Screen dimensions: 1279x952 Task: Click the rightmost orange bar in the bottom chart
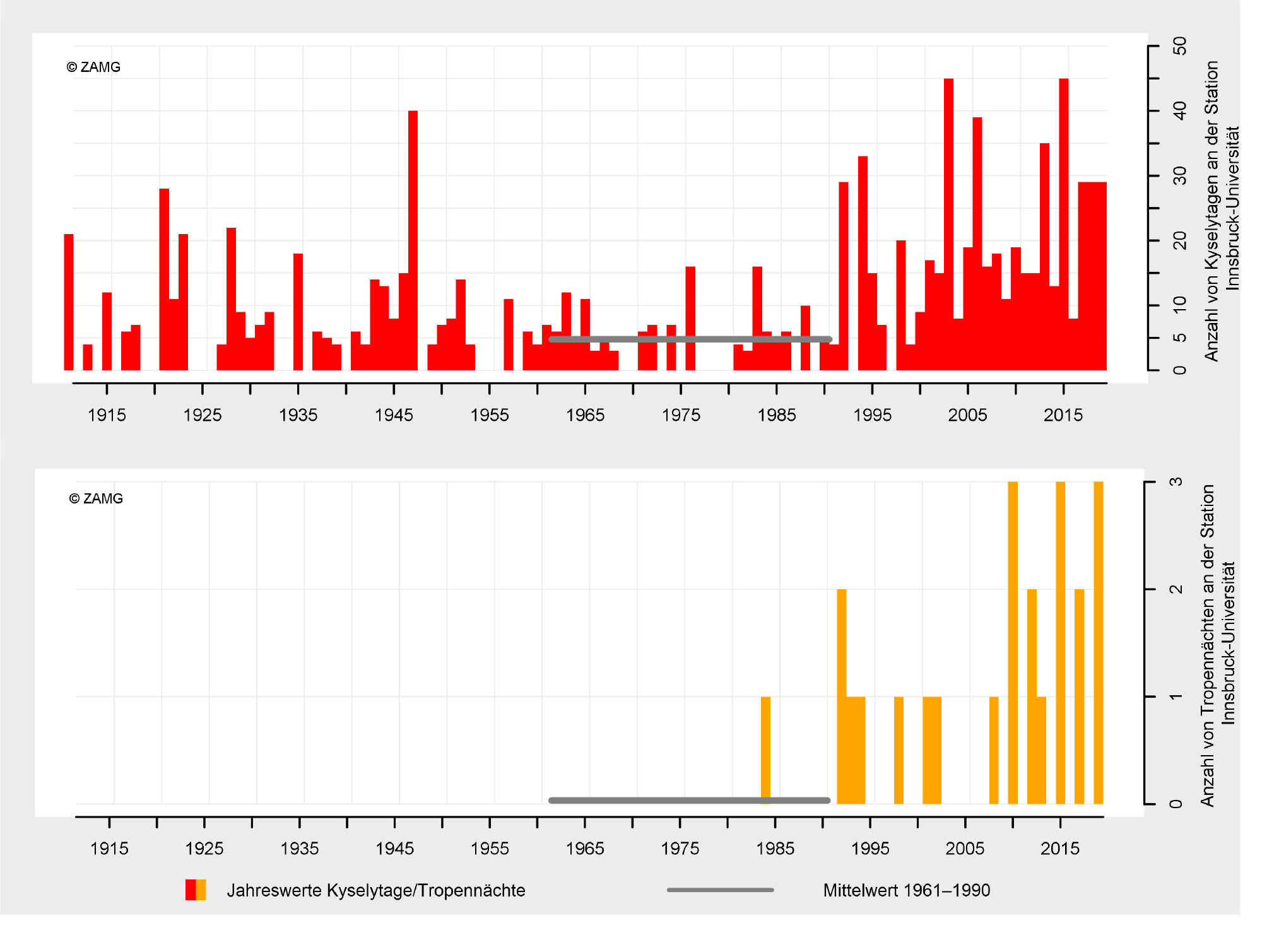(1098, 642)
